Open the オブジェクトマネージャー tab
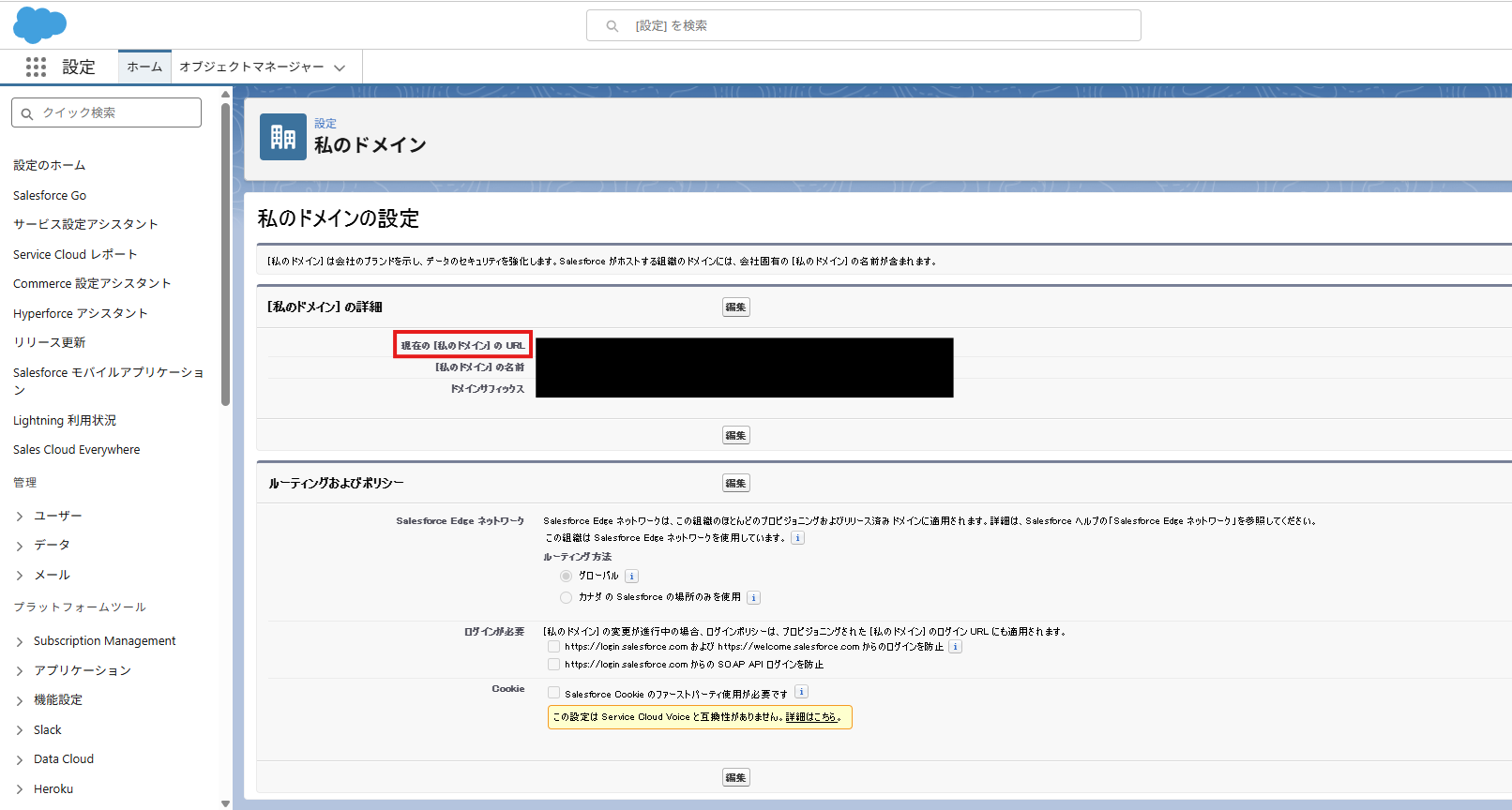1512x810 pixels. tap(251, 67)
